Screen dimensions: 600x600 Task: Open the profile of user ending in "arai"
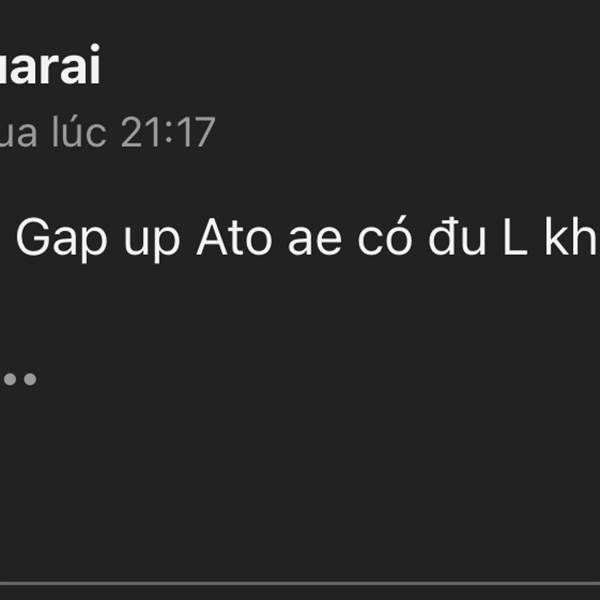(x=50, y=64)
